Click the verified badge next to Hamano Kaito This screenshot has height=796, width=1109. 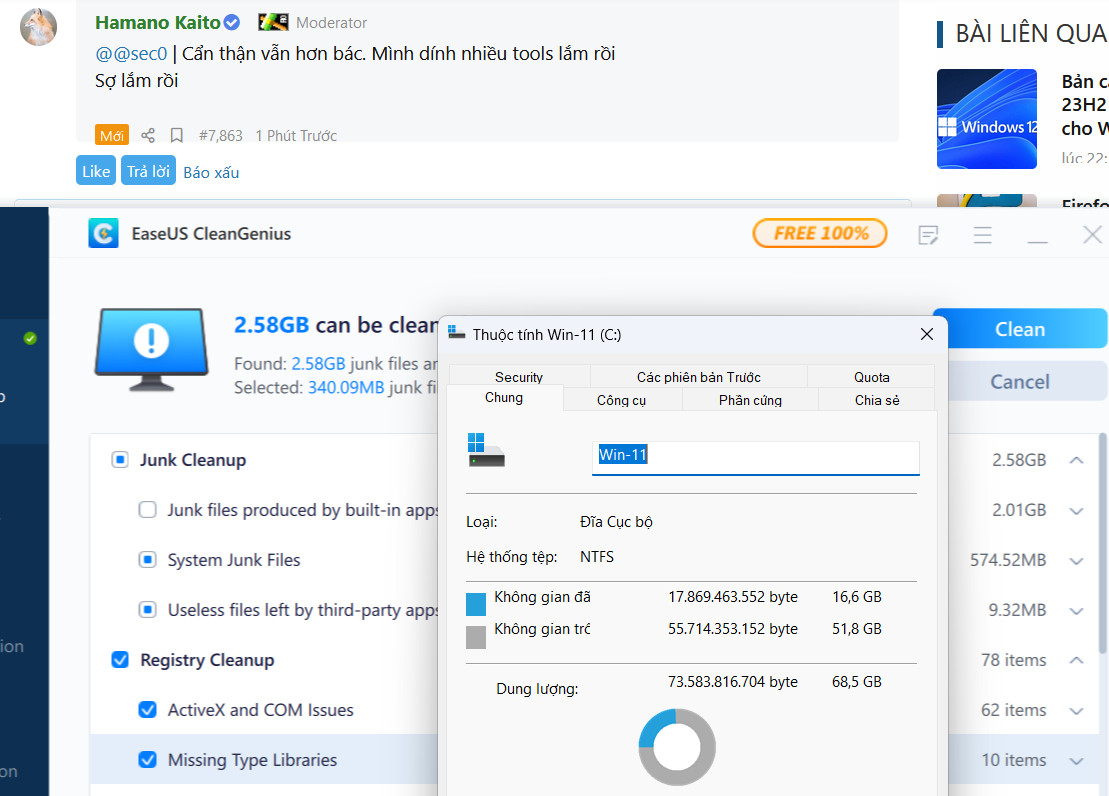point(232,23)
